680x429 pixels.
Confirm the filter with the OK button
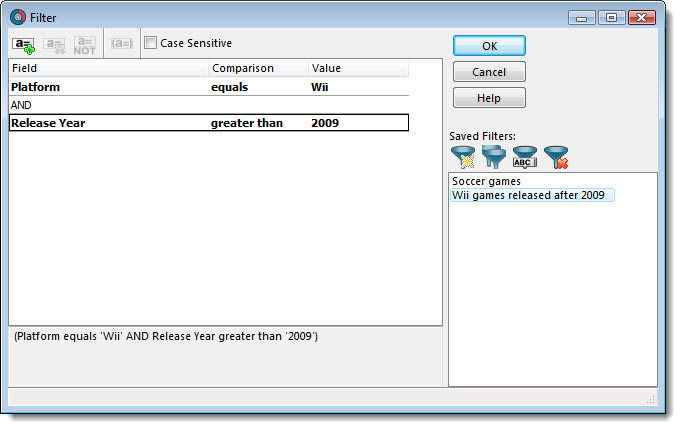pos(489,46)
